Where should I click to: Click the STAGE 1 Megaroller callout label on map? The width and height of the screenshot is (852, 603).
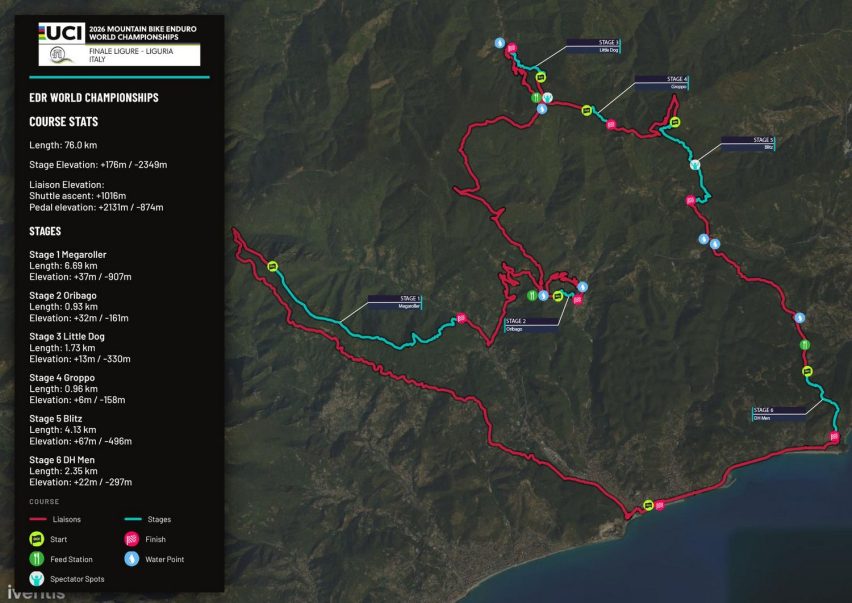click(x=394, y=303)
